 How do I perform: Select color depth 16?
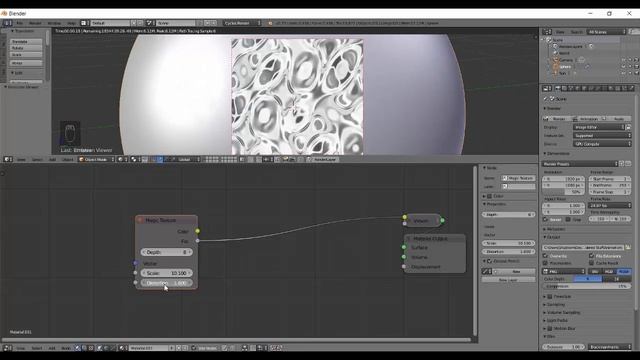[617, 279]
